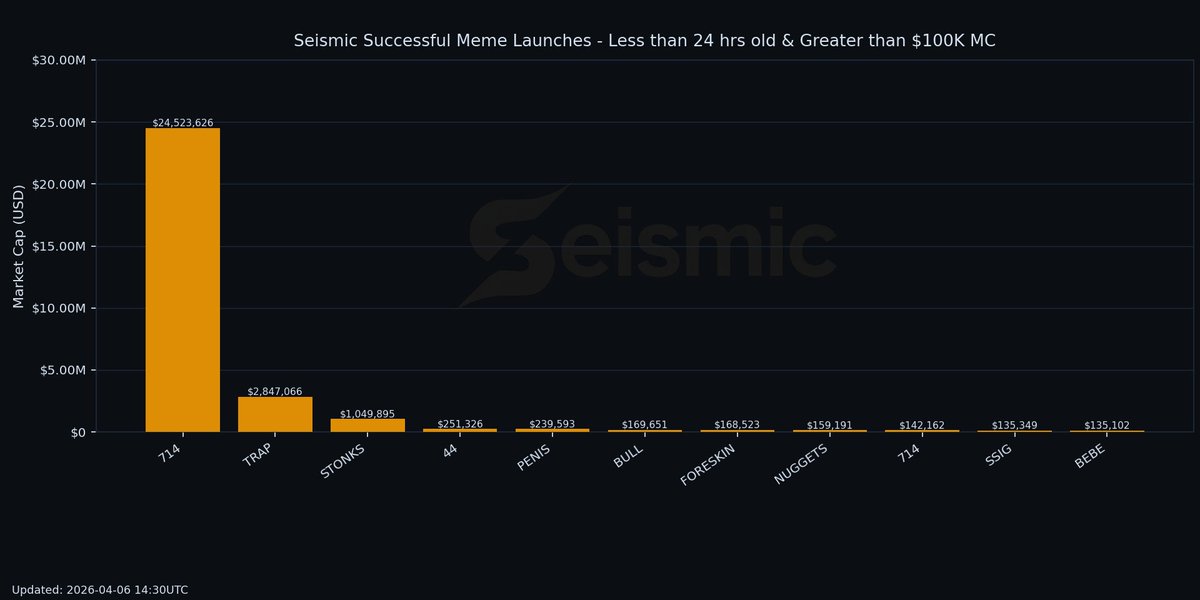This screenshot has width=1200, height=600.
Task: Click the $20.00M y-axis tick label
Action: click(x=59, y=184)
